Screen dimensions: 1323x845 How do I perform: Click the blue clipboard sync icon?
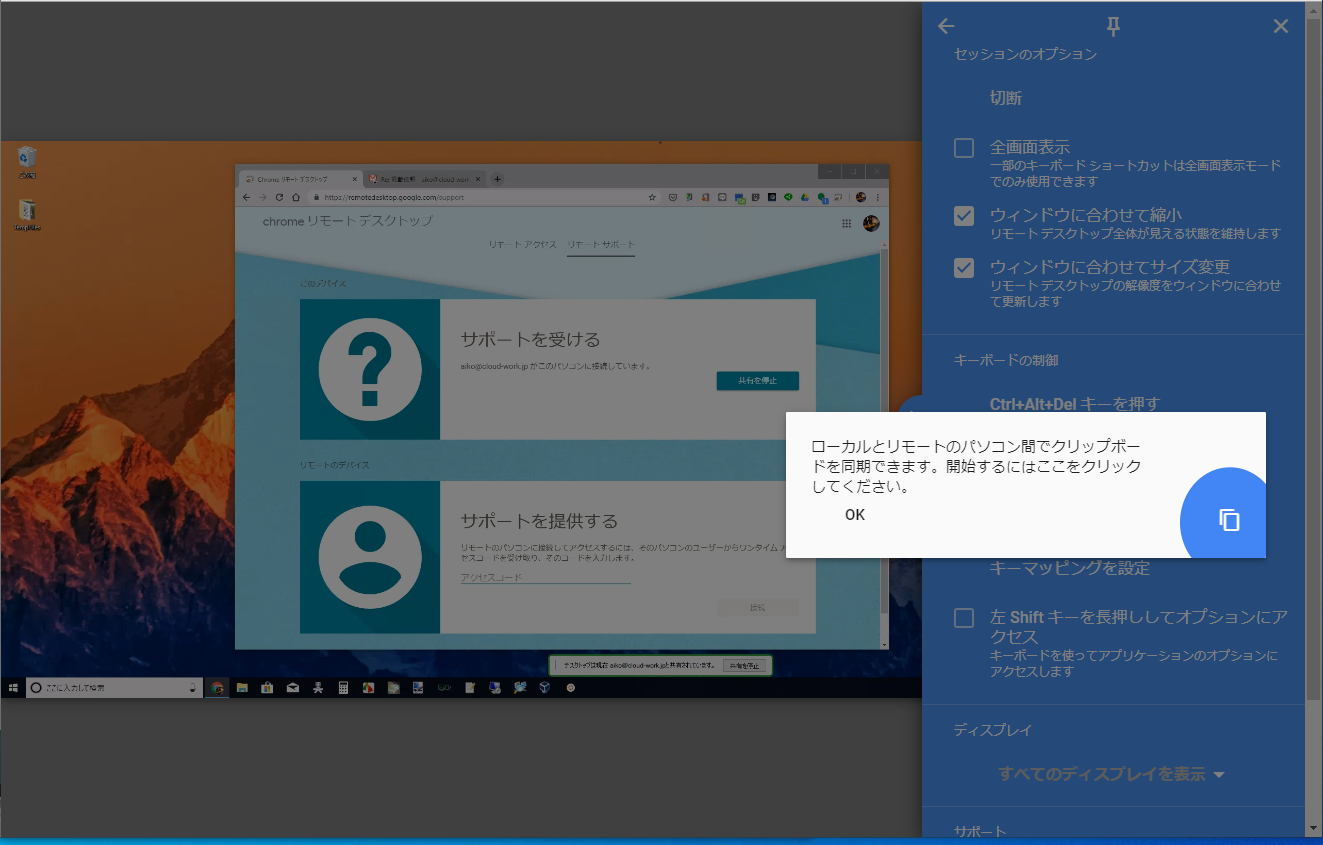click(1229, 520)
